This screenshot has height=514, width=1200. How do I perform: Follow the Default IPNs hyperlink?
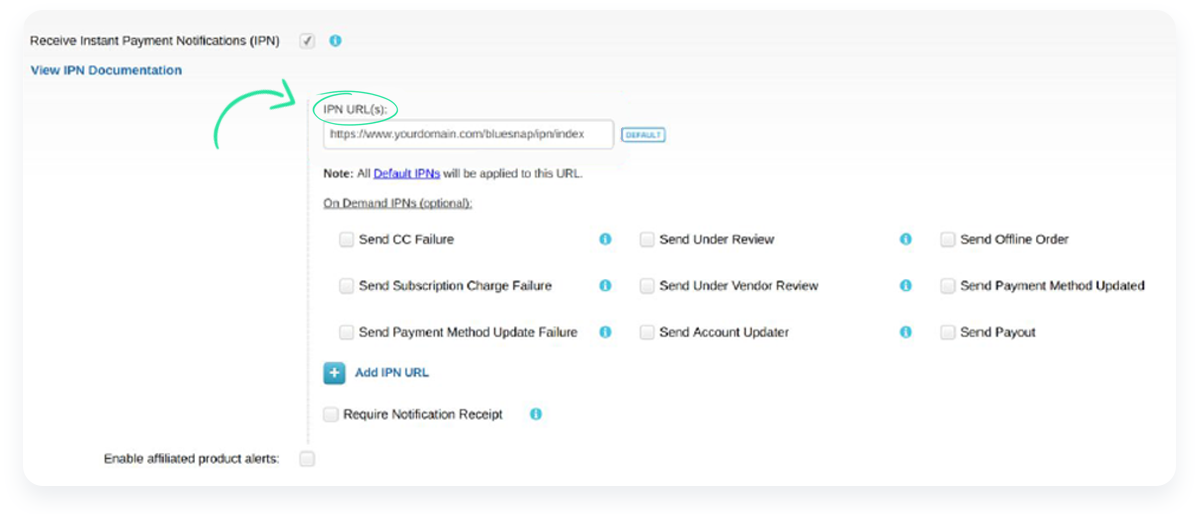[407, 173]
